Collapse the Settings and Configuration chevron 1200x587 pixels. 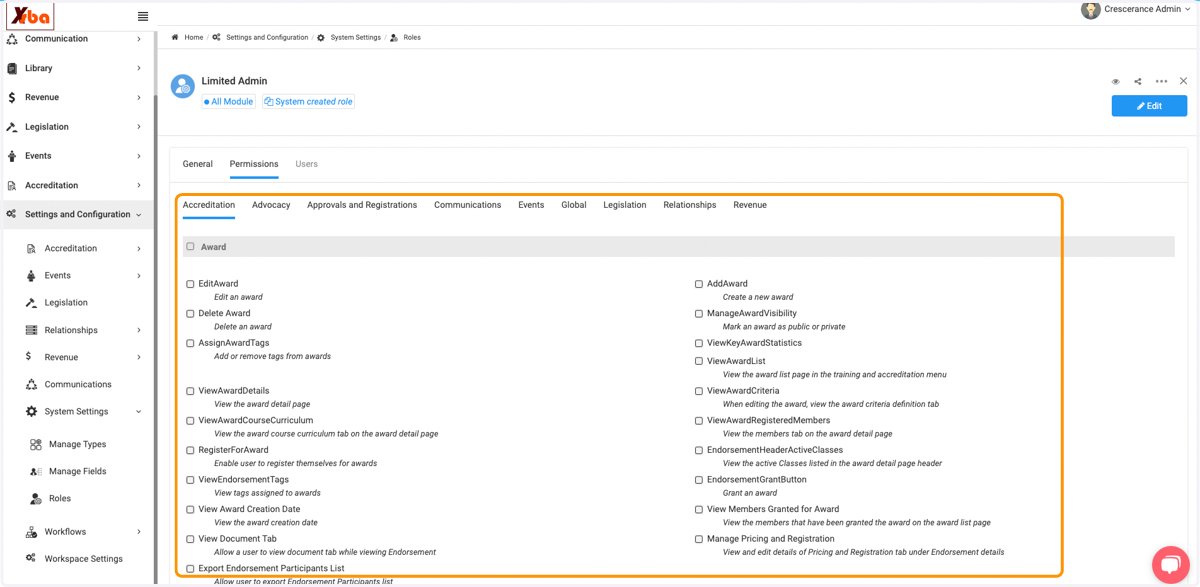click(x=139, y=214)
